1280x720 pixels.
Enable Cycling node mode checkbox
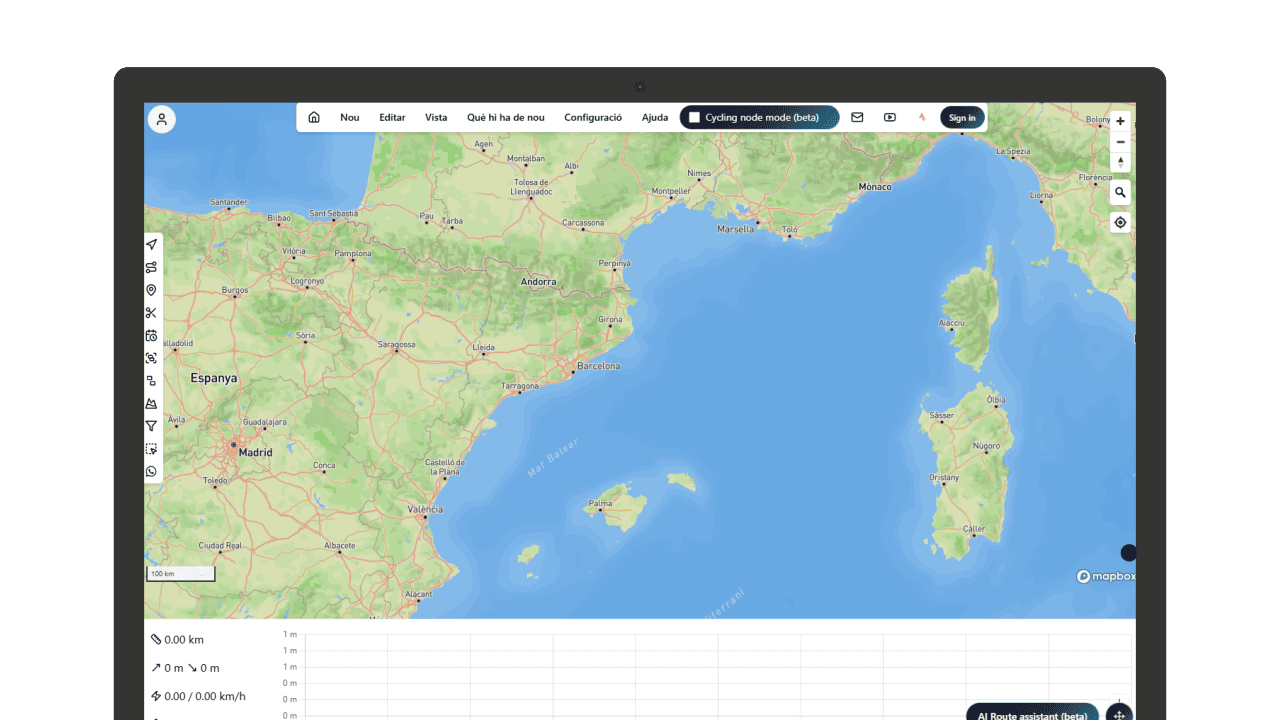(695, 118)
